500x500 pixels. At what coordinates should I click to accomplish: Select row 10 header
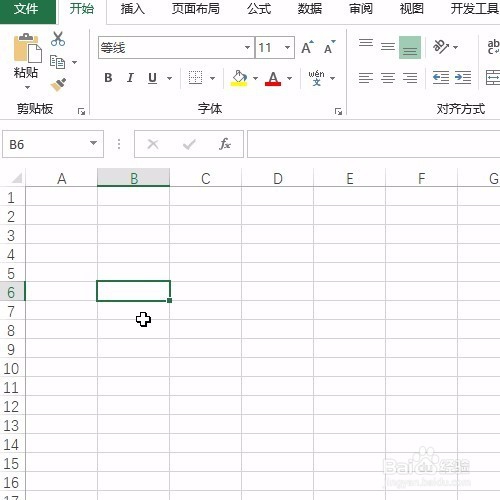pyautogui.click(x=12, y=368)
